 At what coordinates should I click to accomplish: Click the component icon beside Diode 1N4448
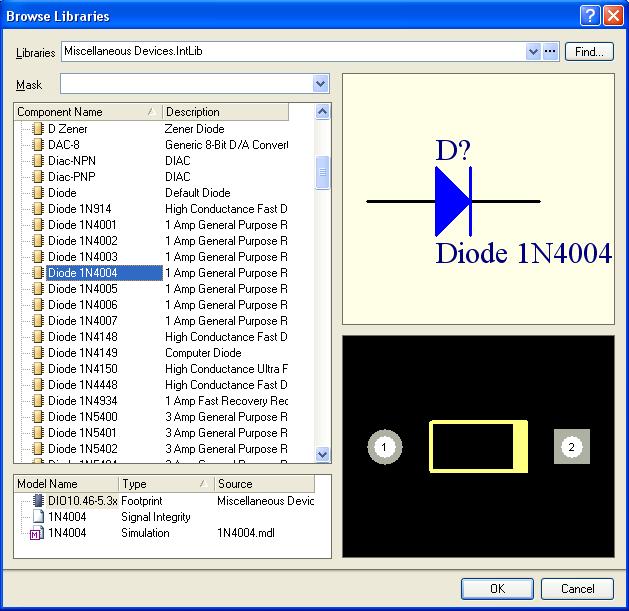[38, 385]
